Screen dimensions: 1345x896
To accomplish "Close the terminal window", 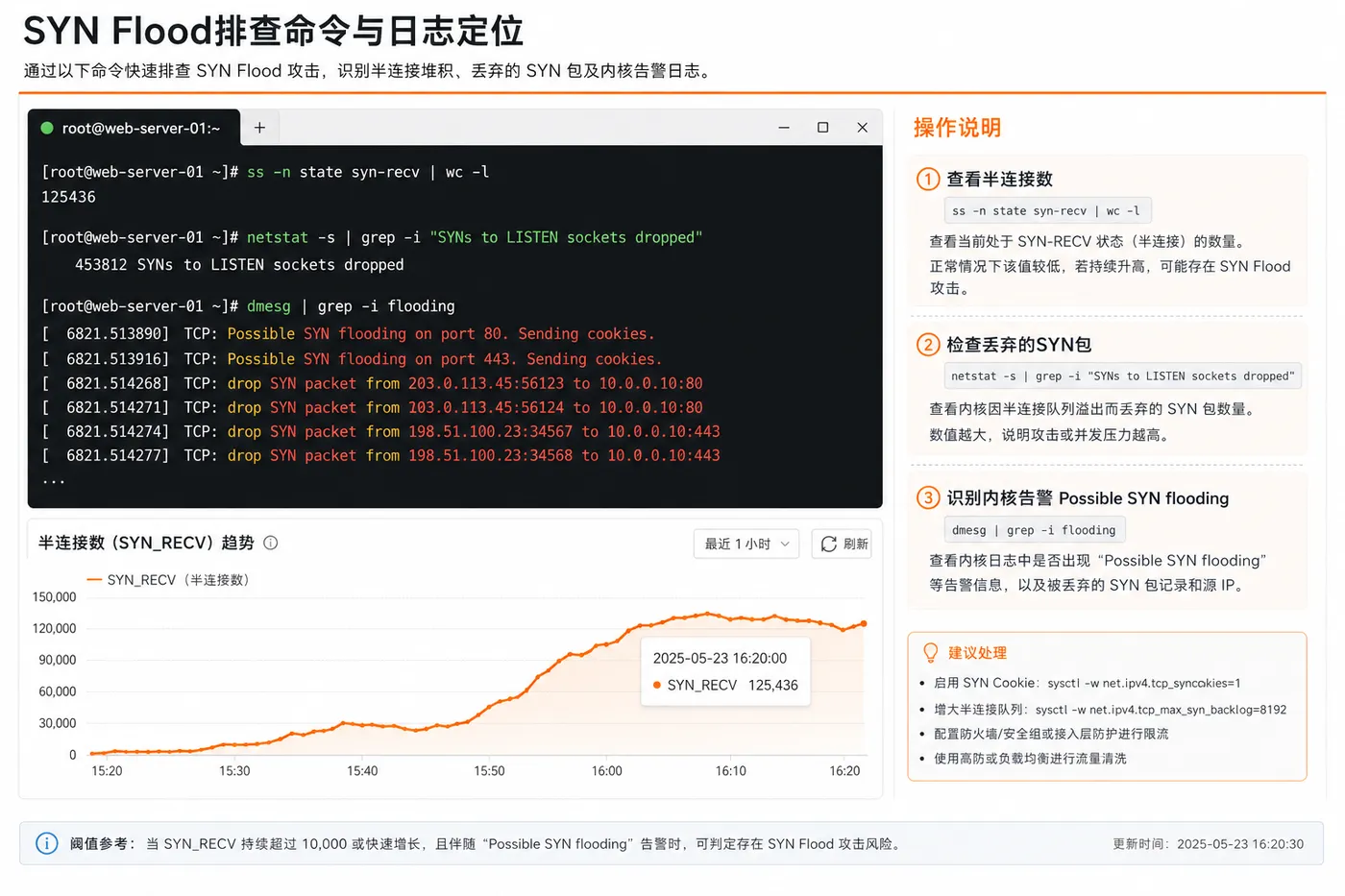I will tap(863, 128).
